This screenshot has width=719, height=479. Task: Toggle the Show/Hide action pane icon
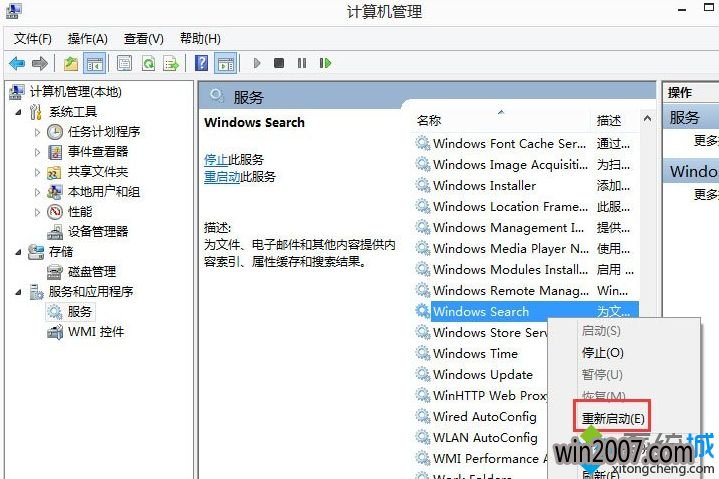pos(226,63)
